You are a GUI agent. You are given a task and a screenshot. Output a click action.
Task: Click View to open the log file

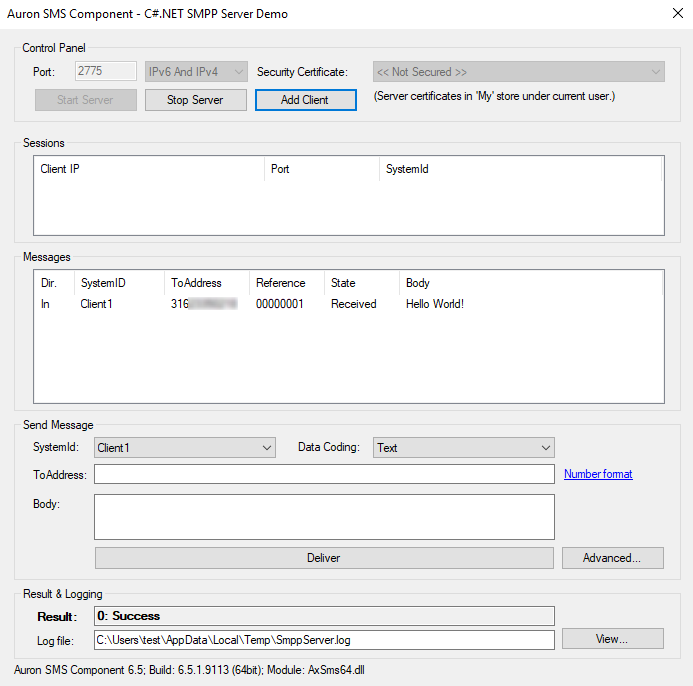click(x=612, y=639)
